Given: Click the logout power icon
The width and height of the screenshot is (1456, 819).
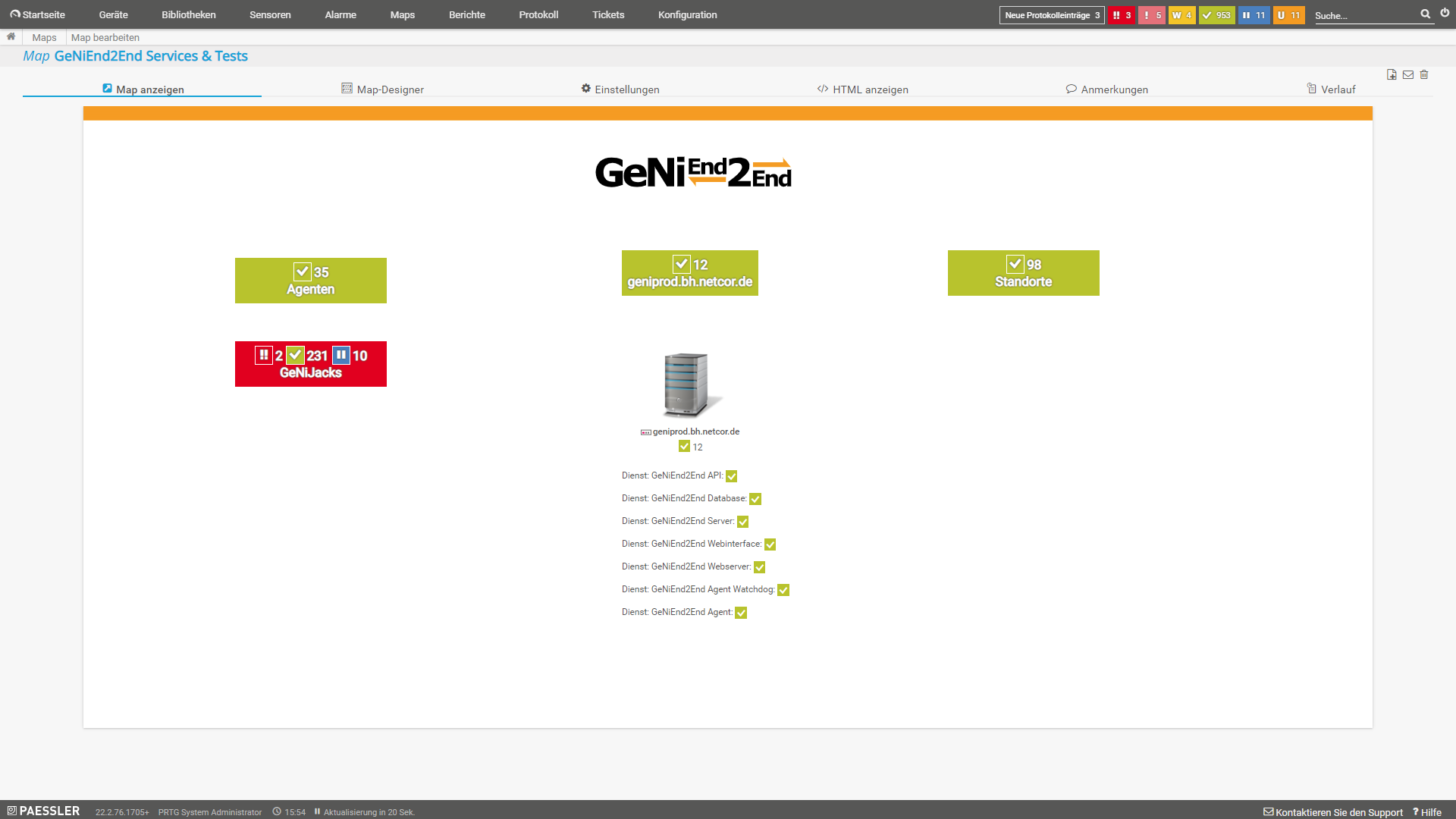Looking at the screenshot, I should pos(1445,13).
